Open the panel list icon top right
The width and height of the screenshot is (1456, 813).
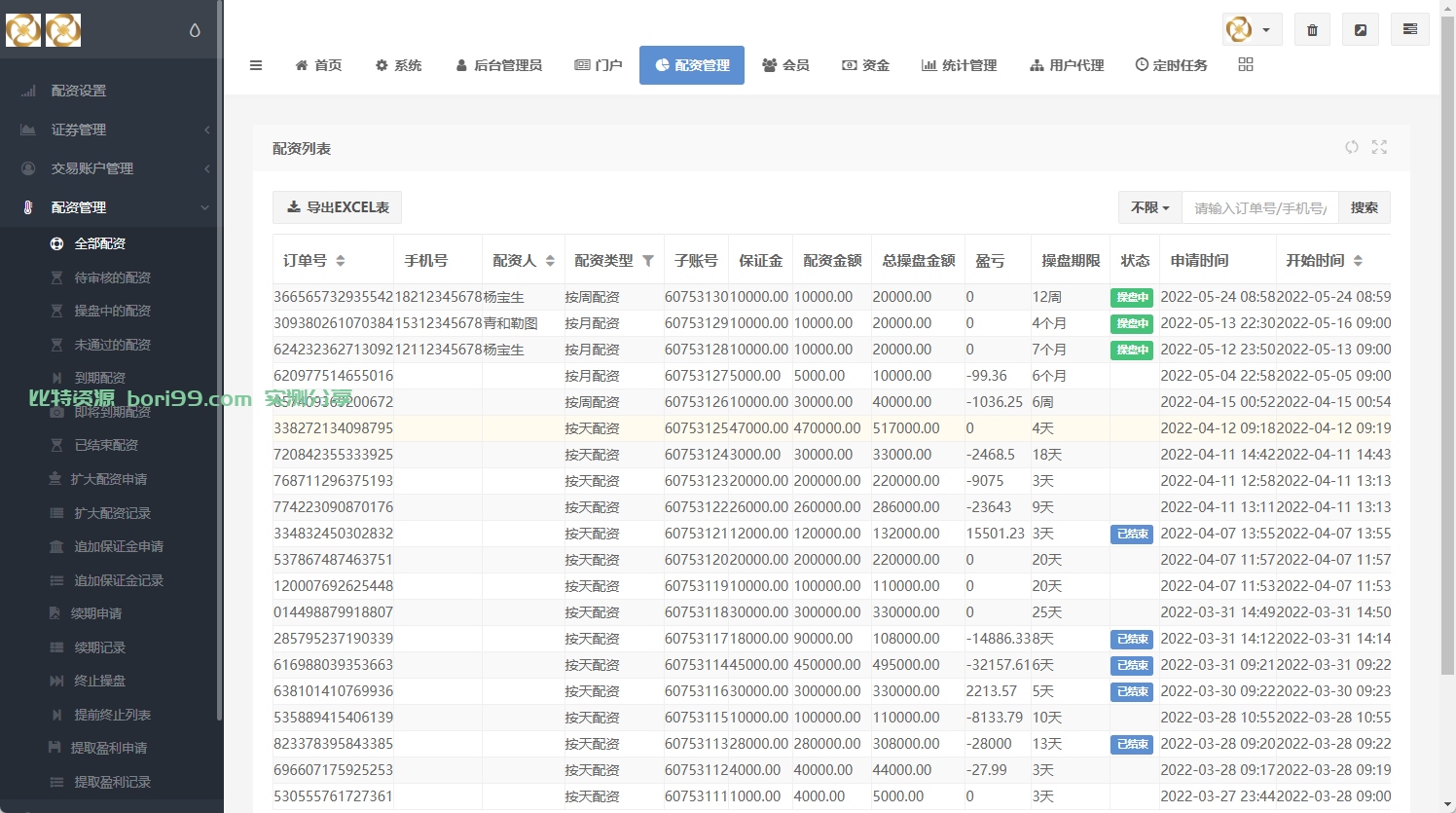tap(1409, 29)
